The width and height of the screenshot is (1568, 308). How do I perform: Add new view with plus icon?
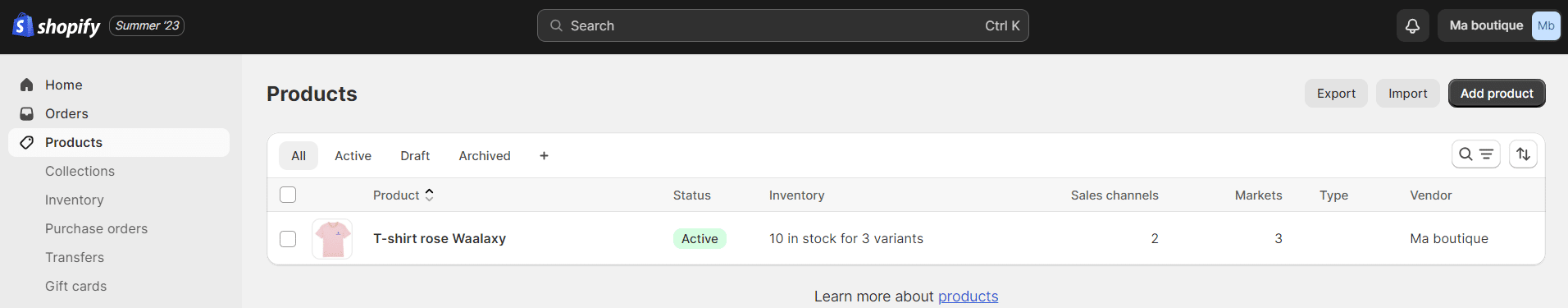[544, 156]
